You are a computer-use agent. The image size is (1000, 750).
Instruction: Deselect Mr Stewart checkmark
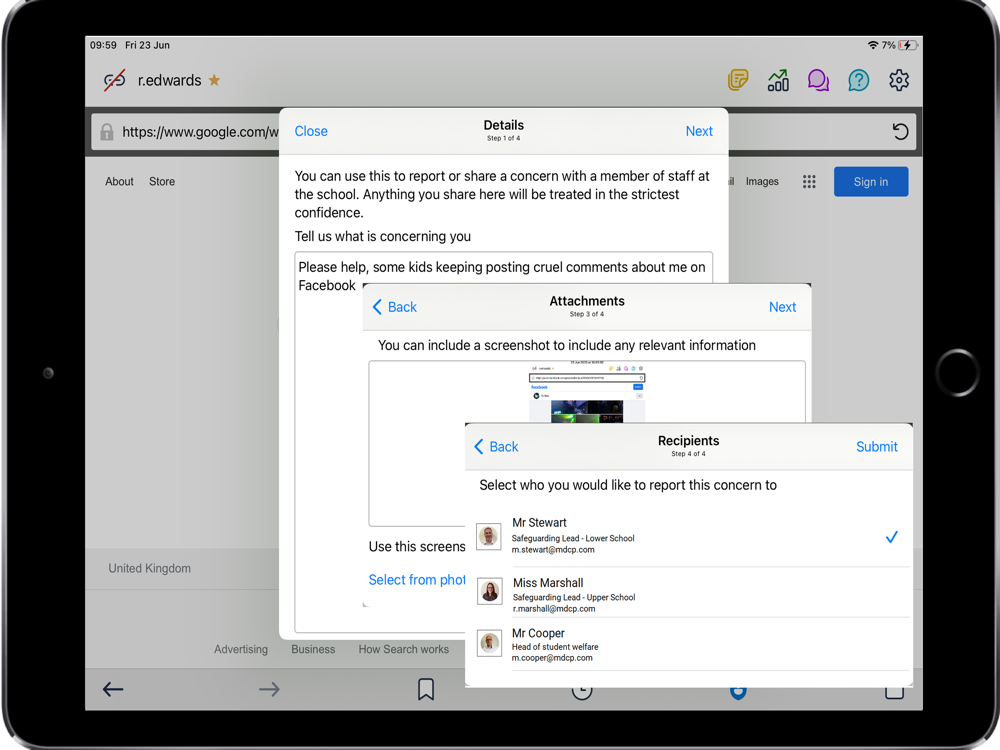892,537
